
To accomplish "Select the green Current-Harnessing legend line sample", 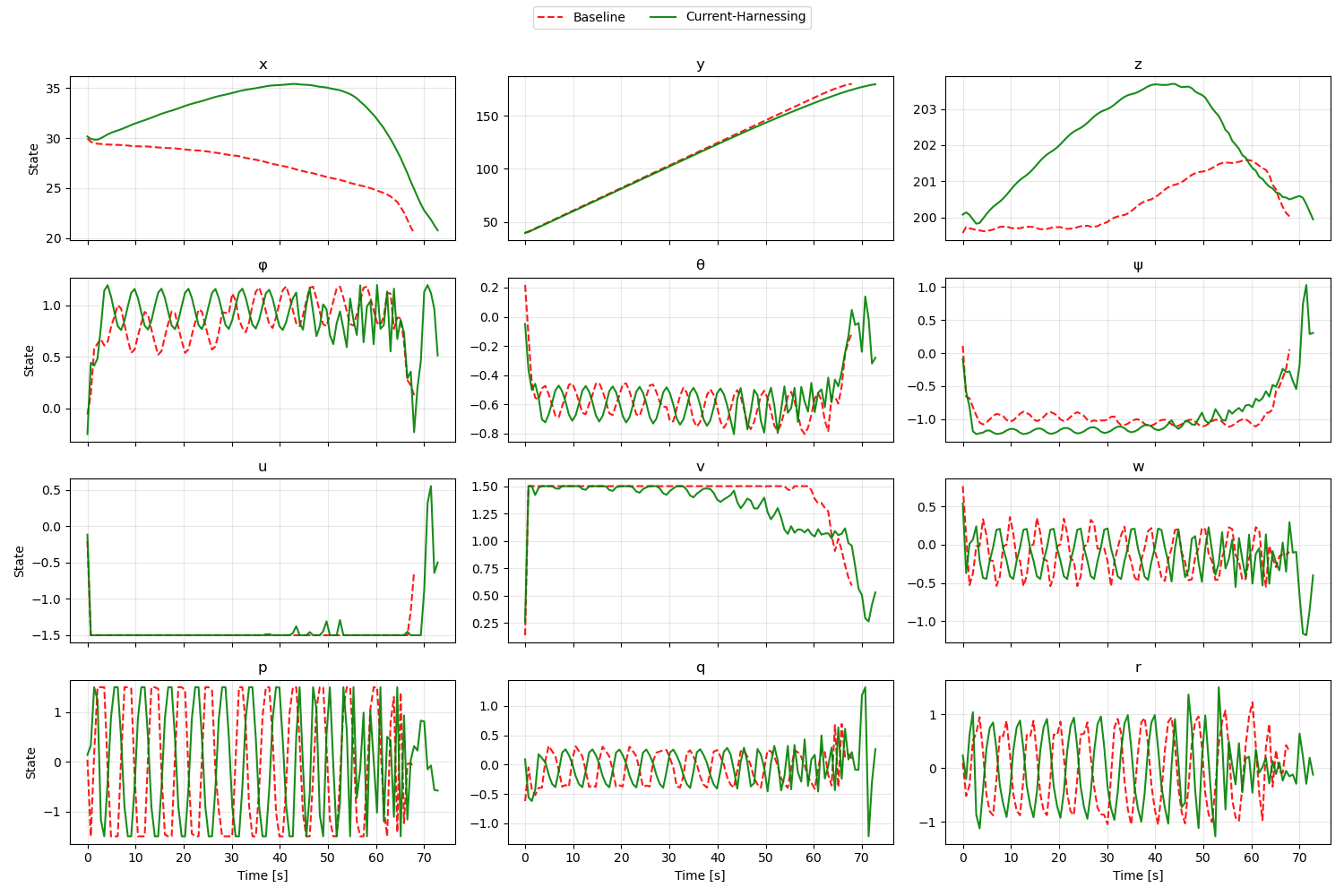I will (x=665, y=17).
